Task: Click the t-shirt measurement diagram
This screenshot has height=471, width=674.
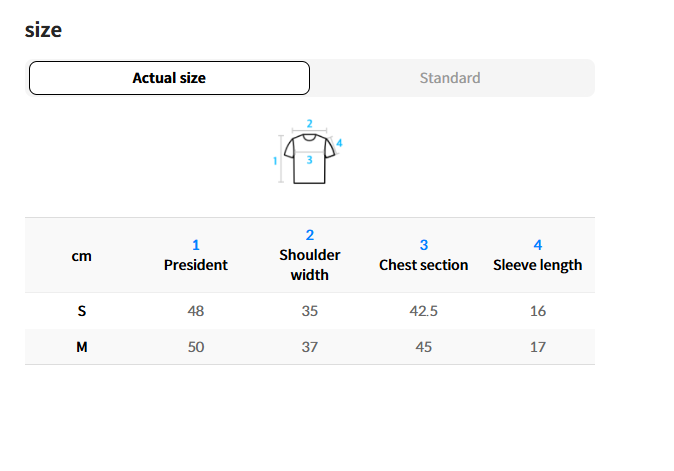Action: (x=308, y=153)
